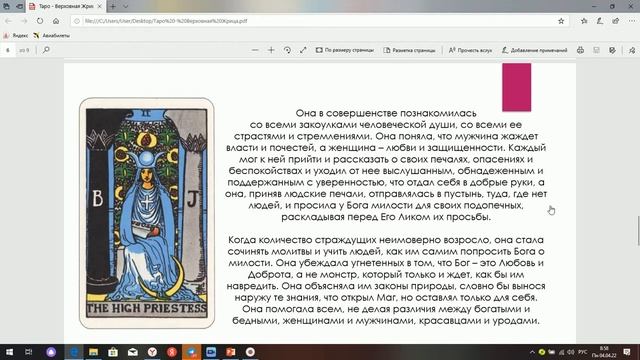This screenshot has height=360, width=640.
Task: Navigate back with the back arrow
Action: [9, 21]
